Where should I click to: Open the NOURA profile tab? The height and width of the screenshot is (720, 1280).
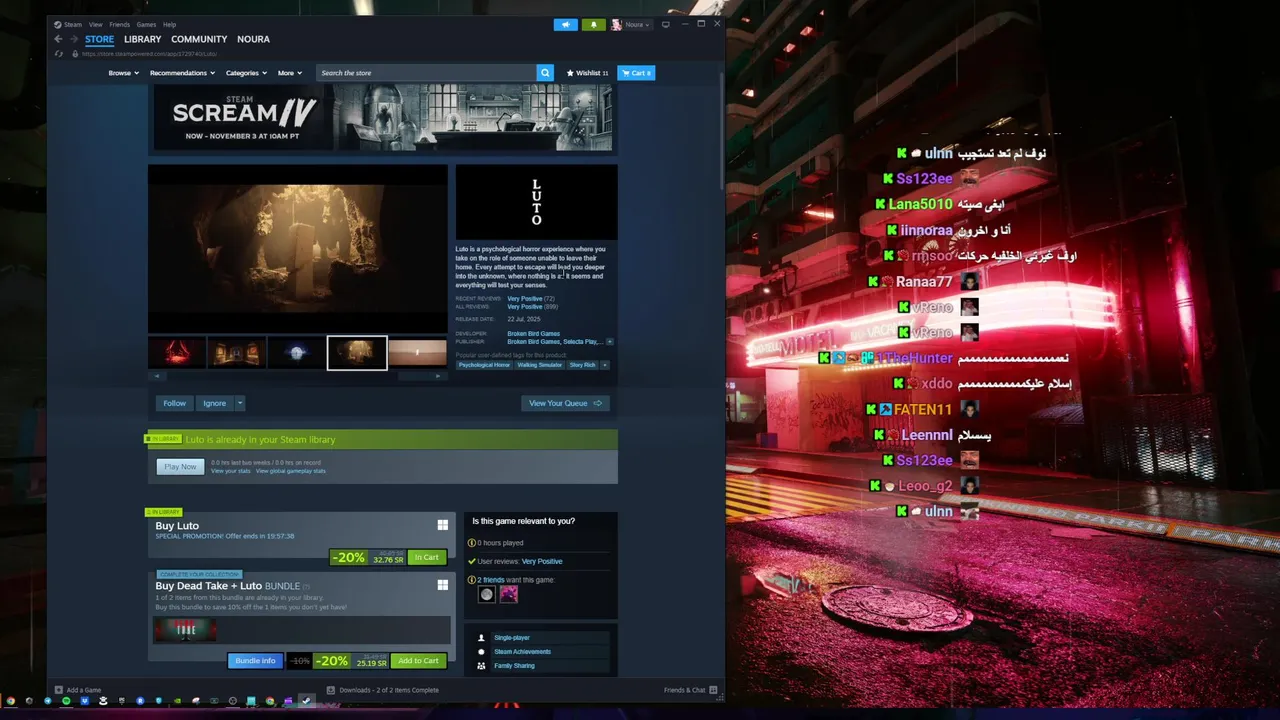[x=253, y=39]
